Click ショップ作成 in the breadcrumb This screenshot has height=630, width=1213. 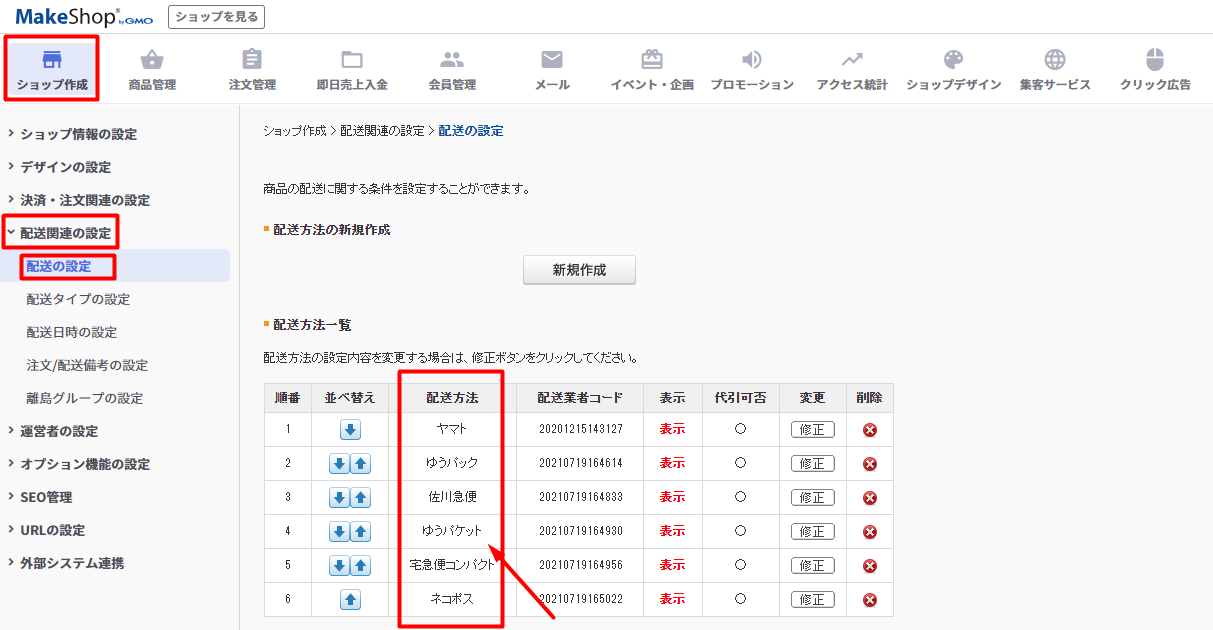295,131
